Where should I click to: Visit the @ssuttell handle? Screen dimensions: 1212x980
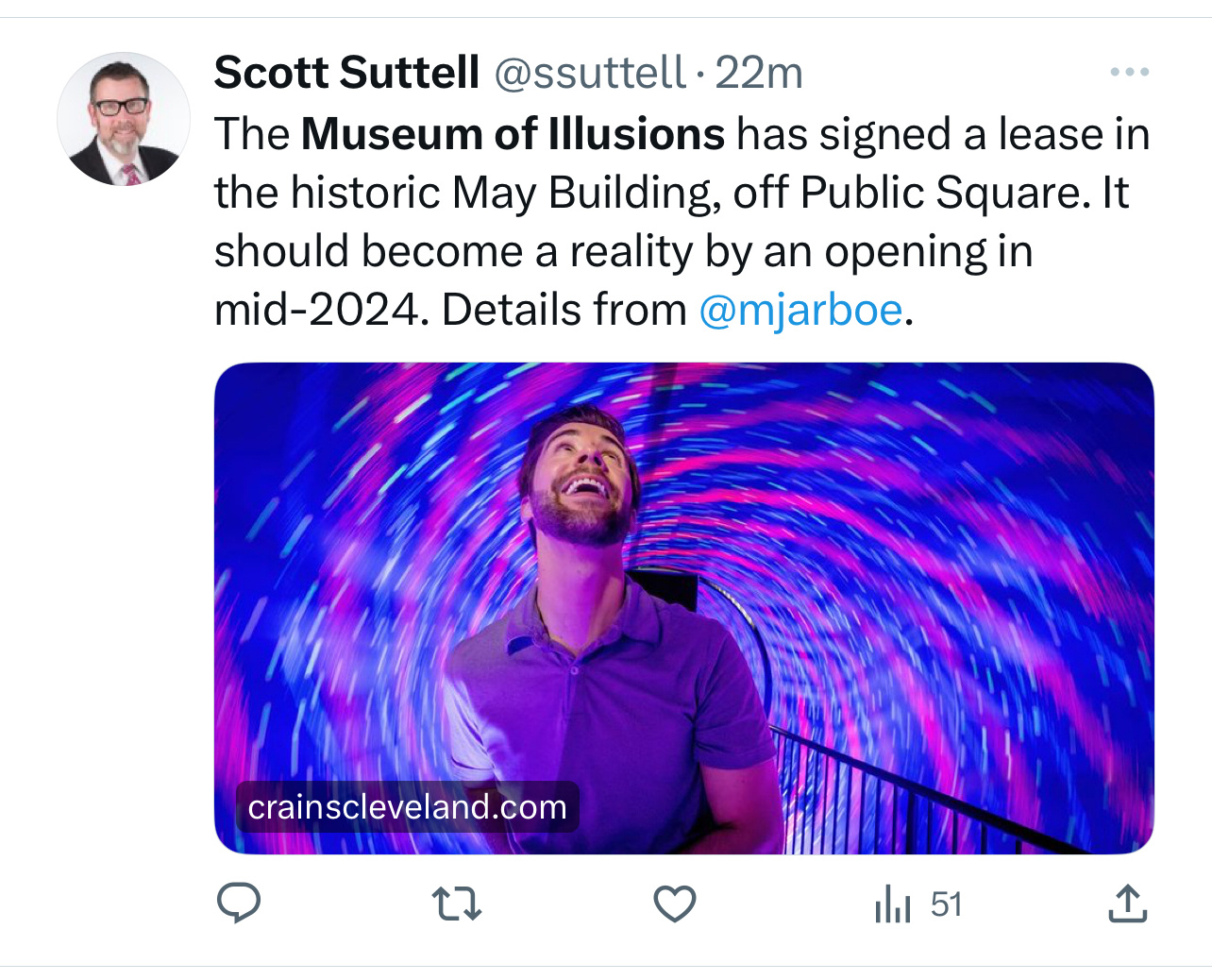[590, 73]
